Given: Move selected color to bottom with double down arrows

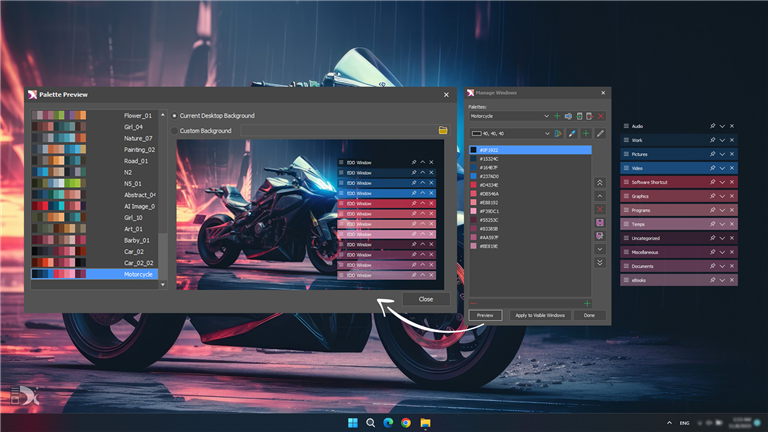Looking at the screenshot, I should click(x=600, y=263).
